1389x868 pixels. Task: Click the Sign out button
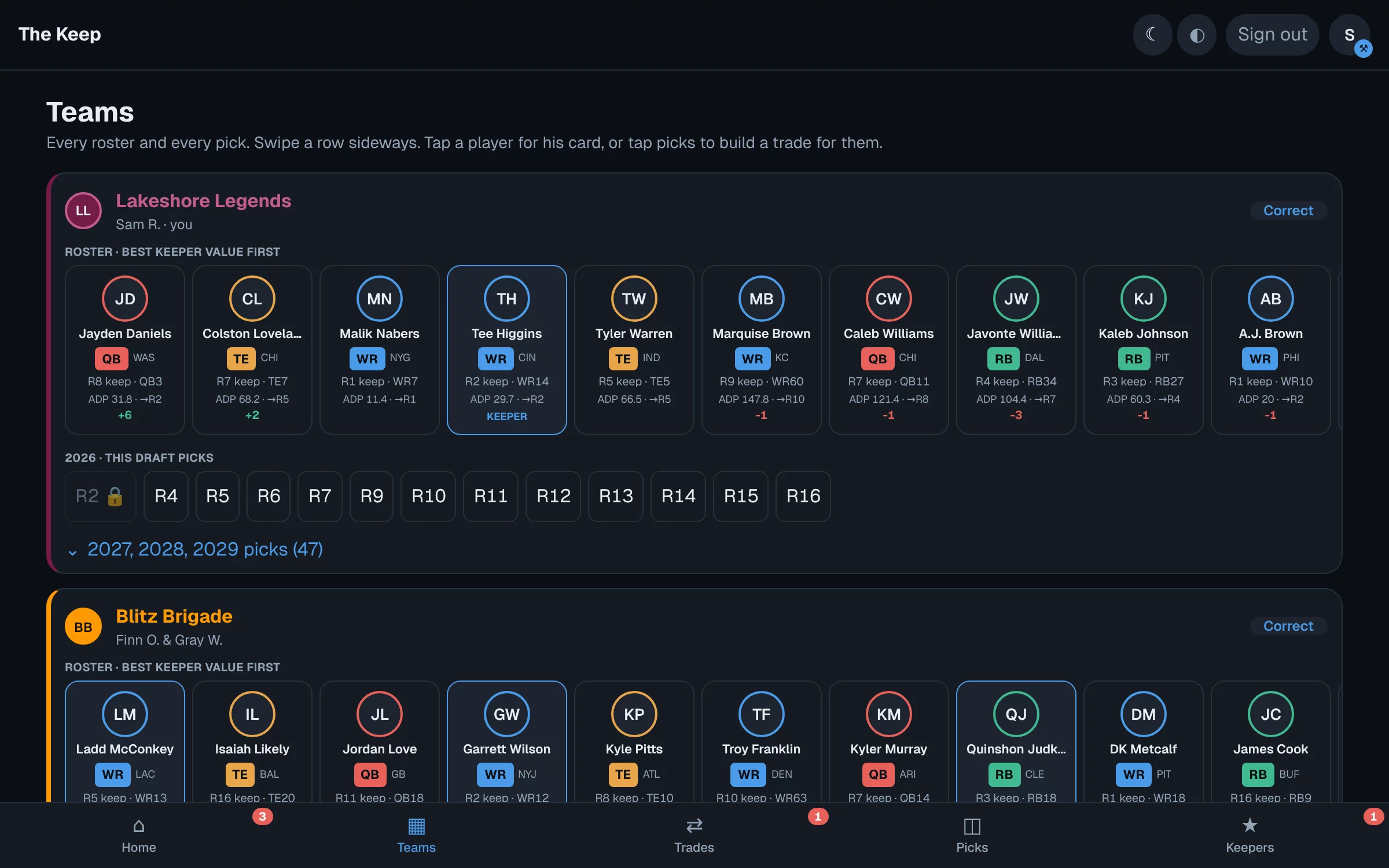point(1272,35)
